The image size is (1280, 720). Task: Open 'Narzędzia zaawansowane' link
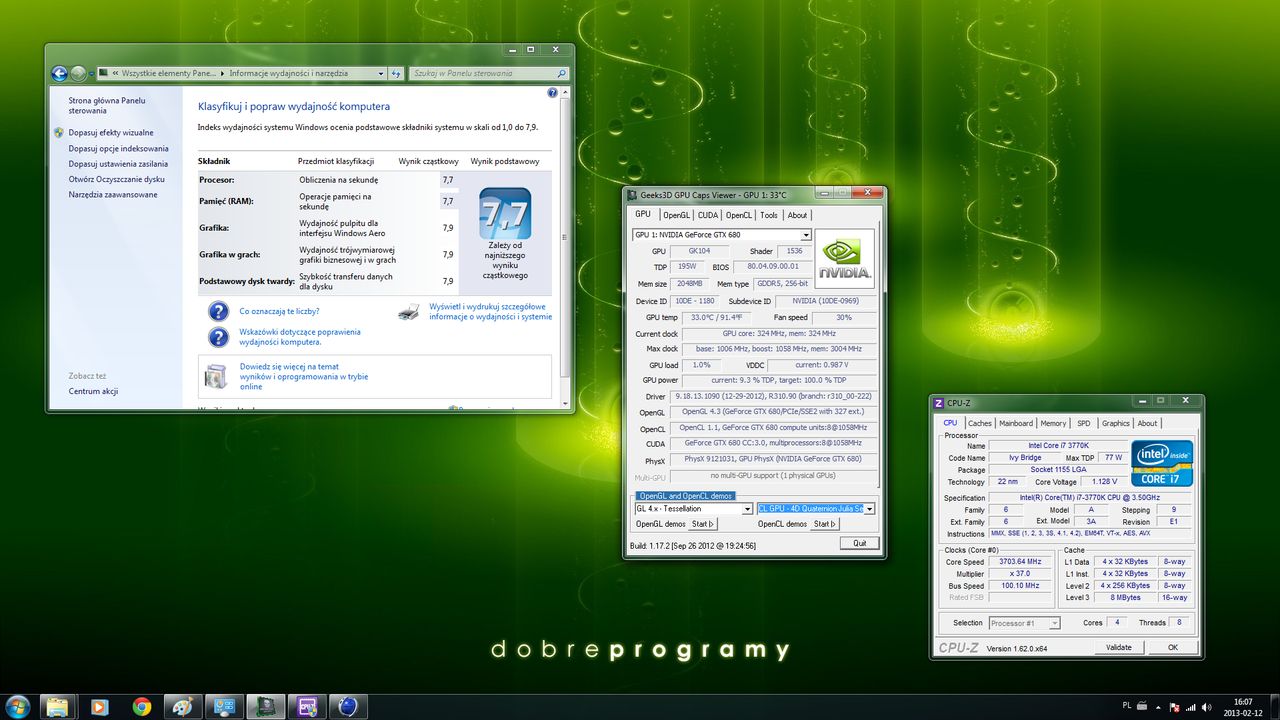click(x=113, y=194)
